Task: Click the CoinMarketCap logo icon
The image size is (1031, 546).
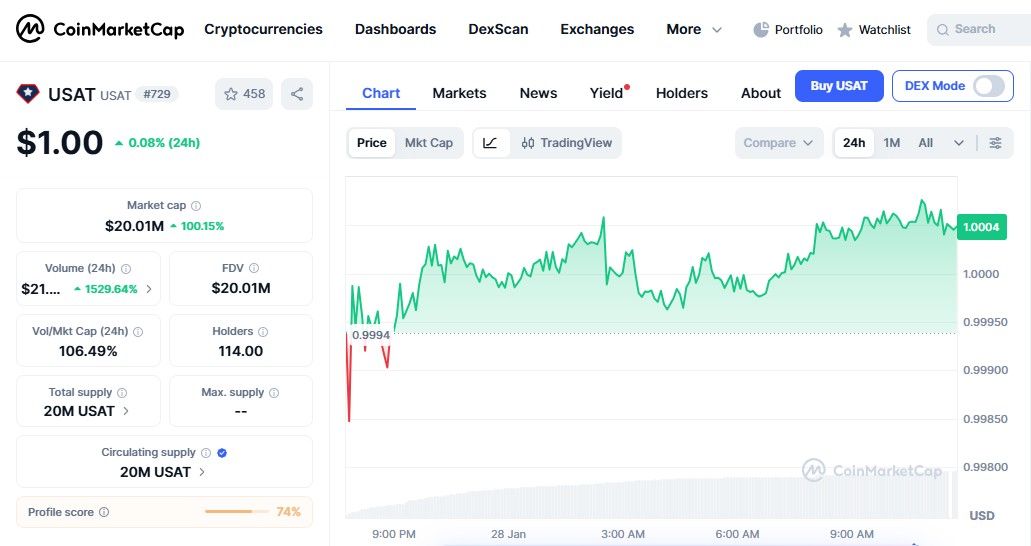Action: [30, 29]
